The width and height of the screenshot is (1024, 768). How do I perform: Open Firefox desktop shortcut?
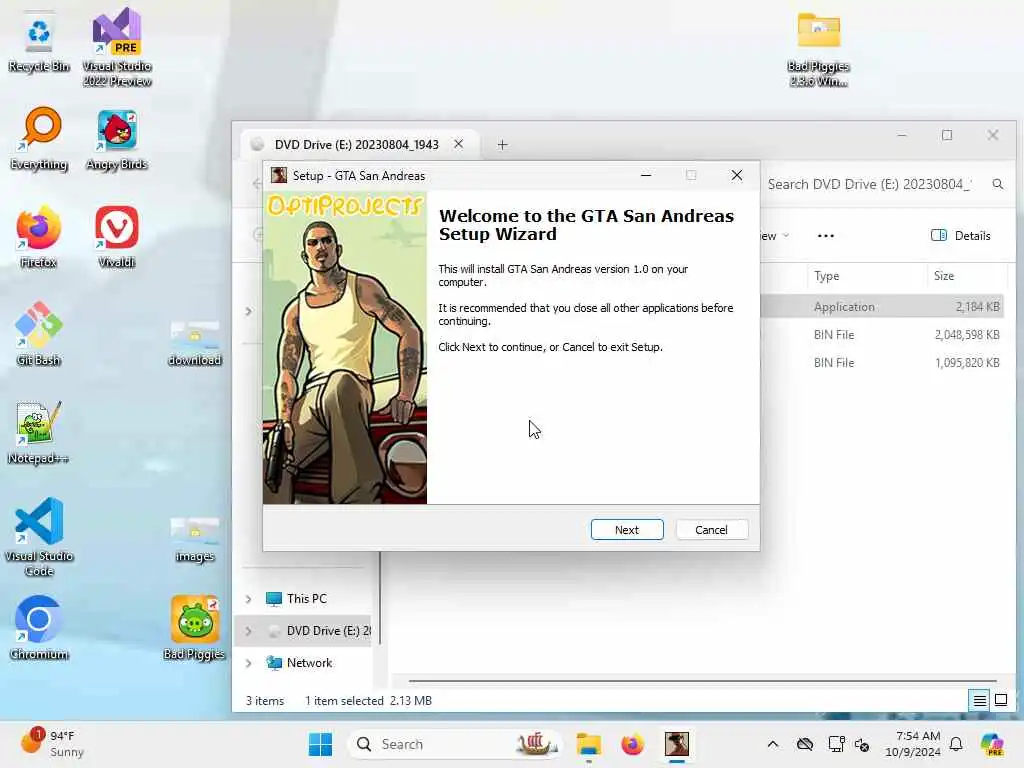point(39,236)
